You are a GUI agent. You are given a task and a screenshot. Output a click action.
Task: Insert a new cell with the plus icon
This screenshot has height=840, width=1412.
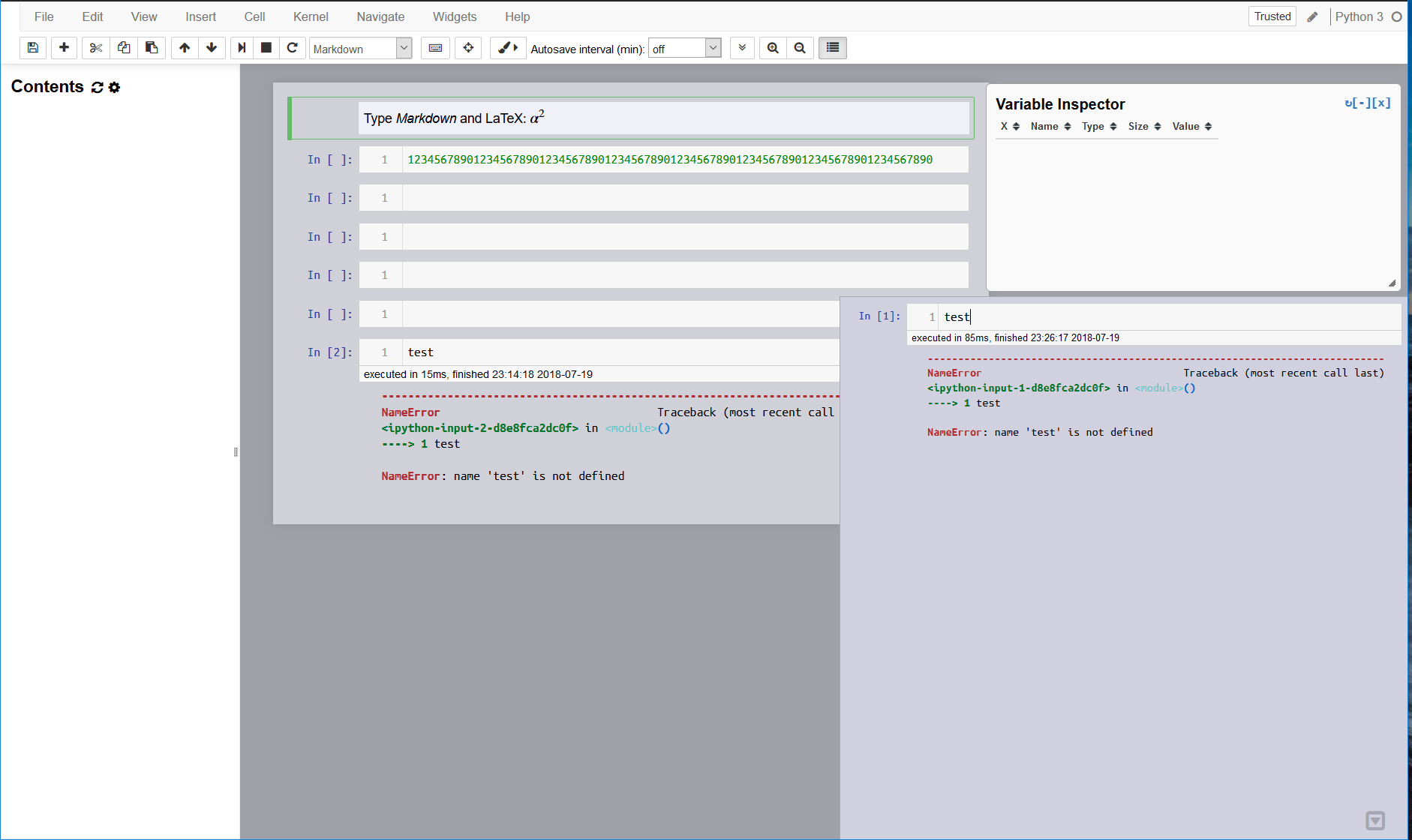64,47
